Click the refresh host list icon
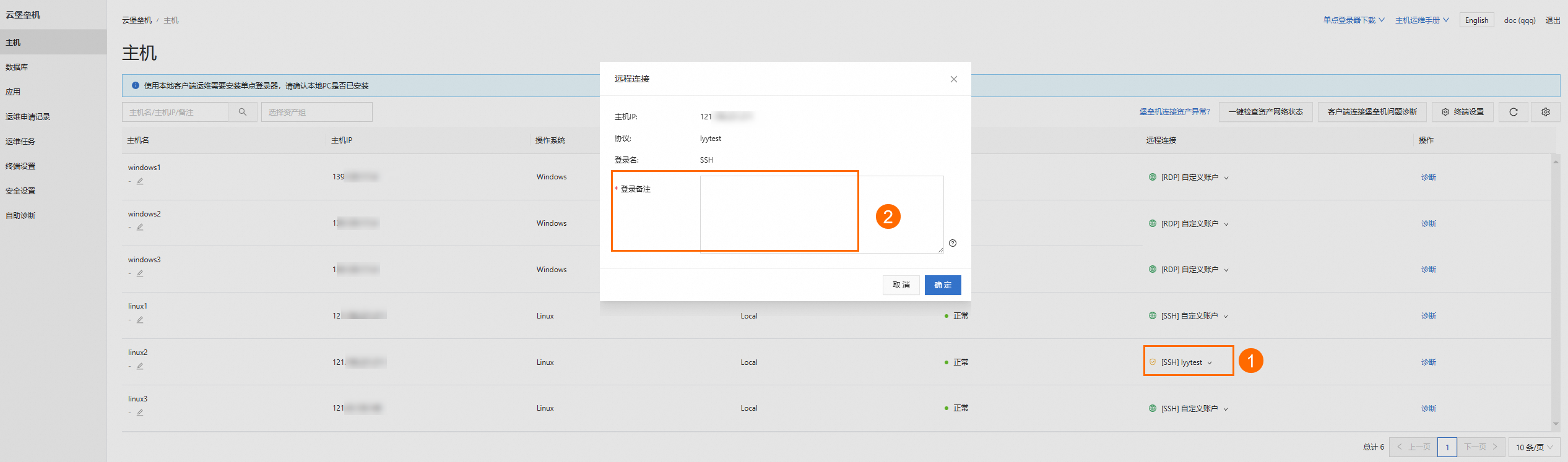1568x462 pixels. coord(1514,112)
